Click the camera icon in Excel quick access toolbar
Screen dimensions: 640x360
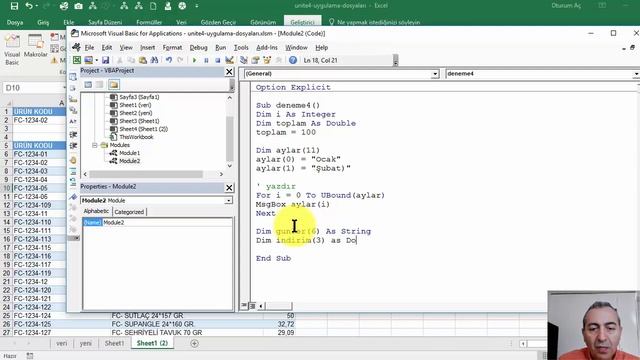78,6
